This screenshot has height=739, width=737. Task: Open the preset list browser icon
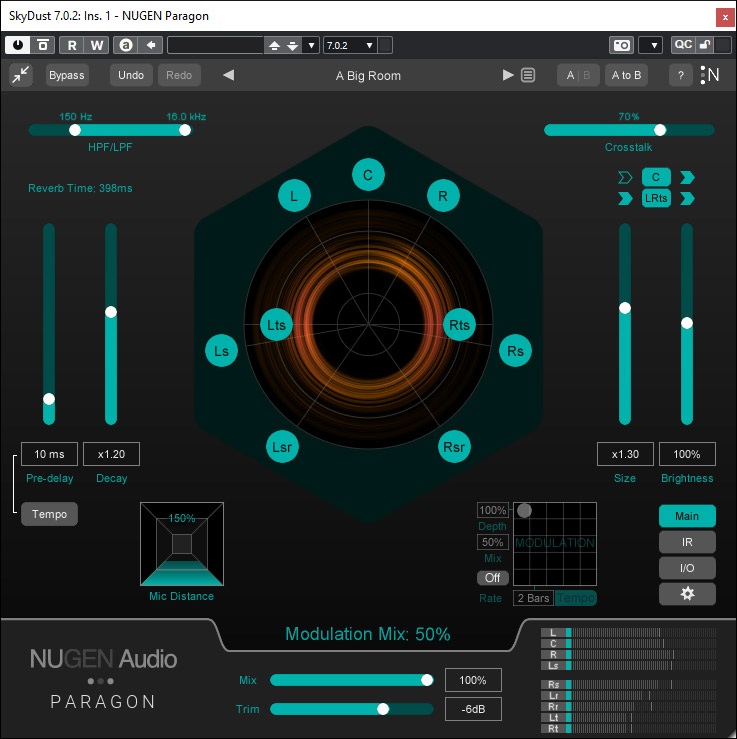528,75
